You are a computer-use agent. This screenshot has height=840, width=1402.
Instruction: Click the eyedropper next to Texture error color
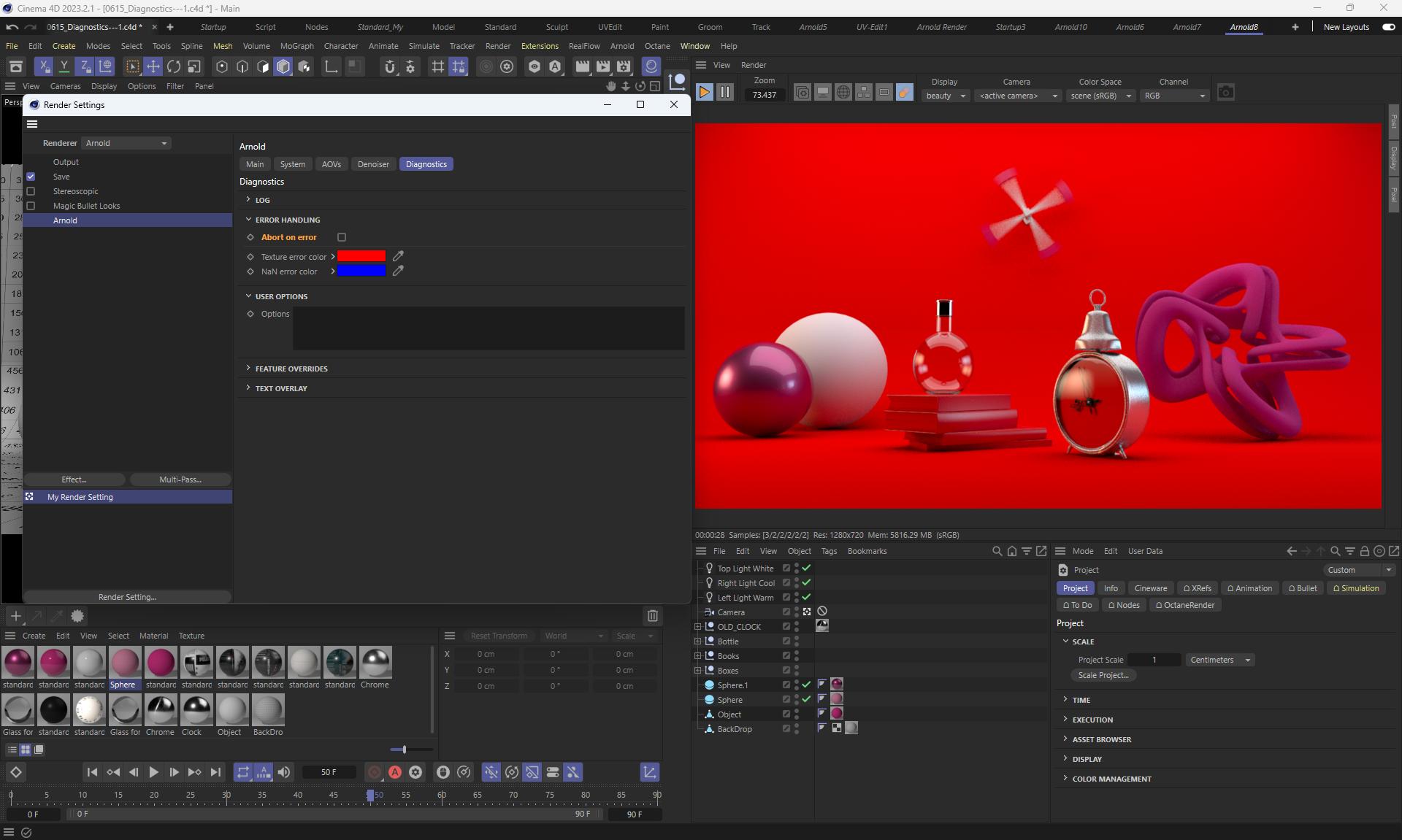pos(398,256)
